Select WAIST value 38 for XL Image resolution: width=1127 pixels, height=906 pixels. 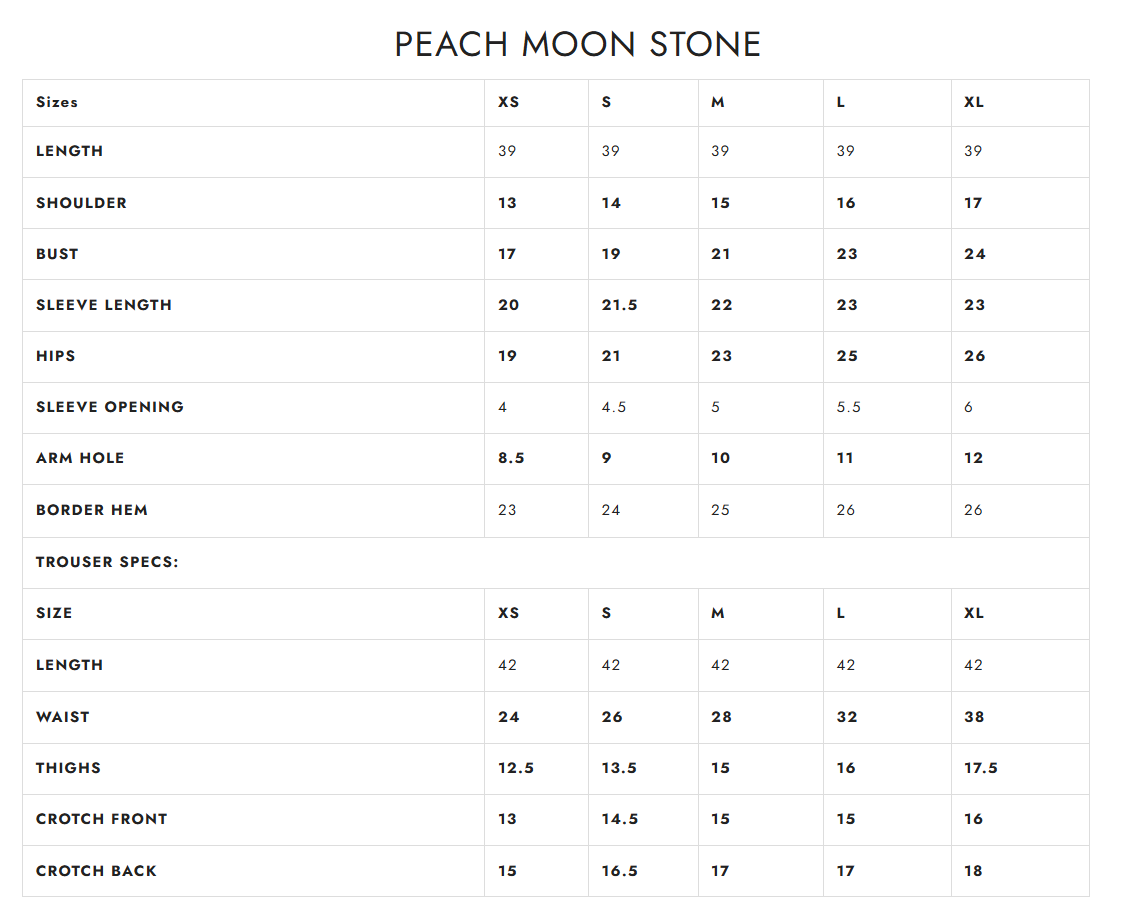pyautogui.click(x=974, y=716)
